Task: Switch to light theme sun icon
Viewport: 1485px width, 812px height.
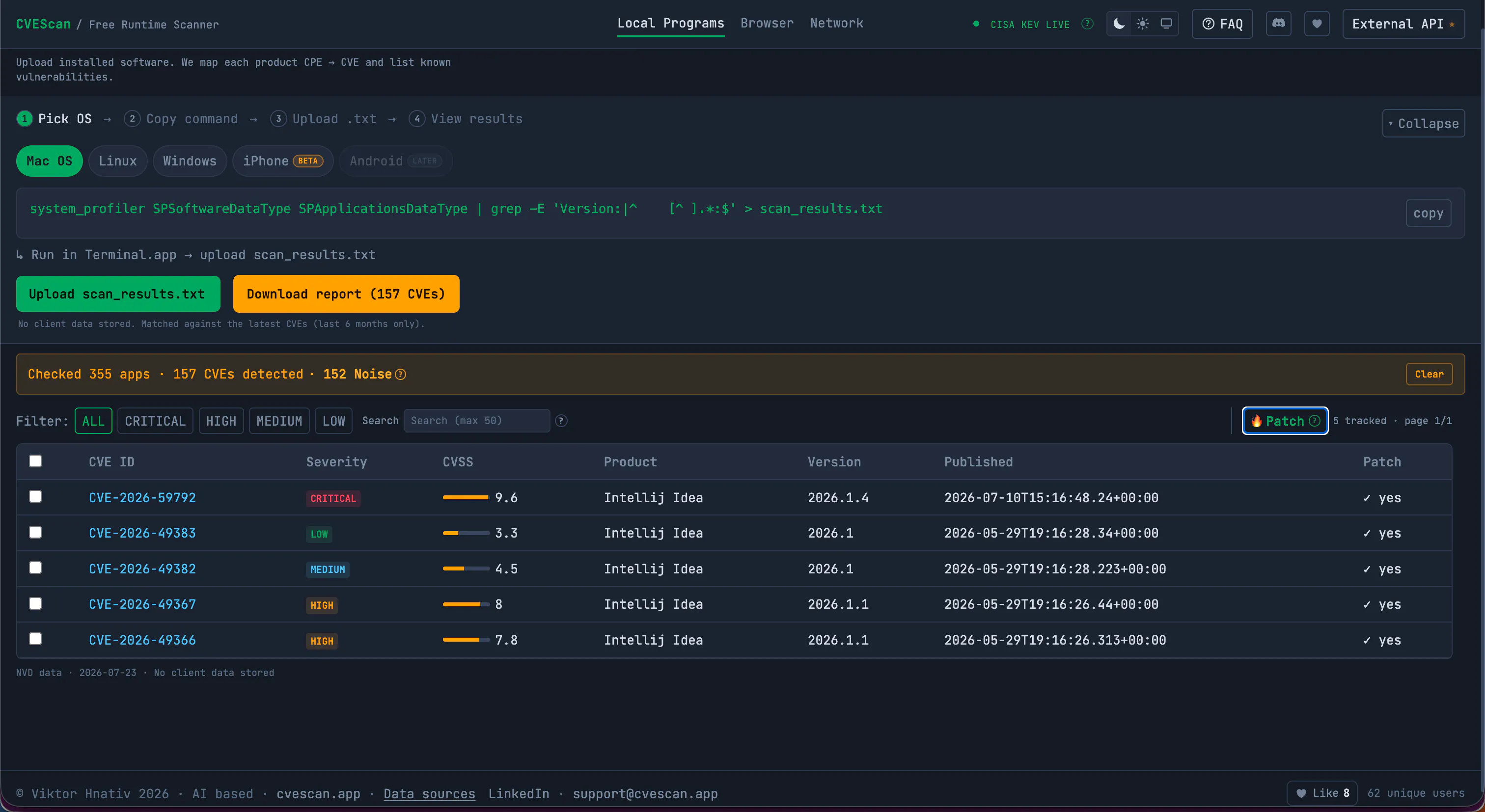Action: click(x=1143, y=24)
